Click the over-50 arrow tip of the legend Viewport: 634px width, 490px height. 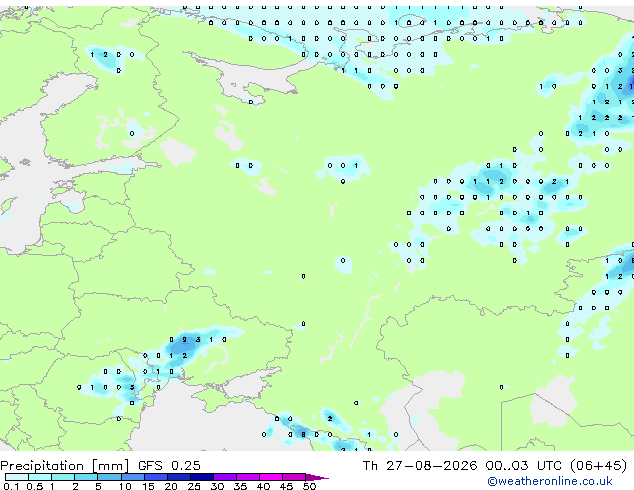coord(317,478)
